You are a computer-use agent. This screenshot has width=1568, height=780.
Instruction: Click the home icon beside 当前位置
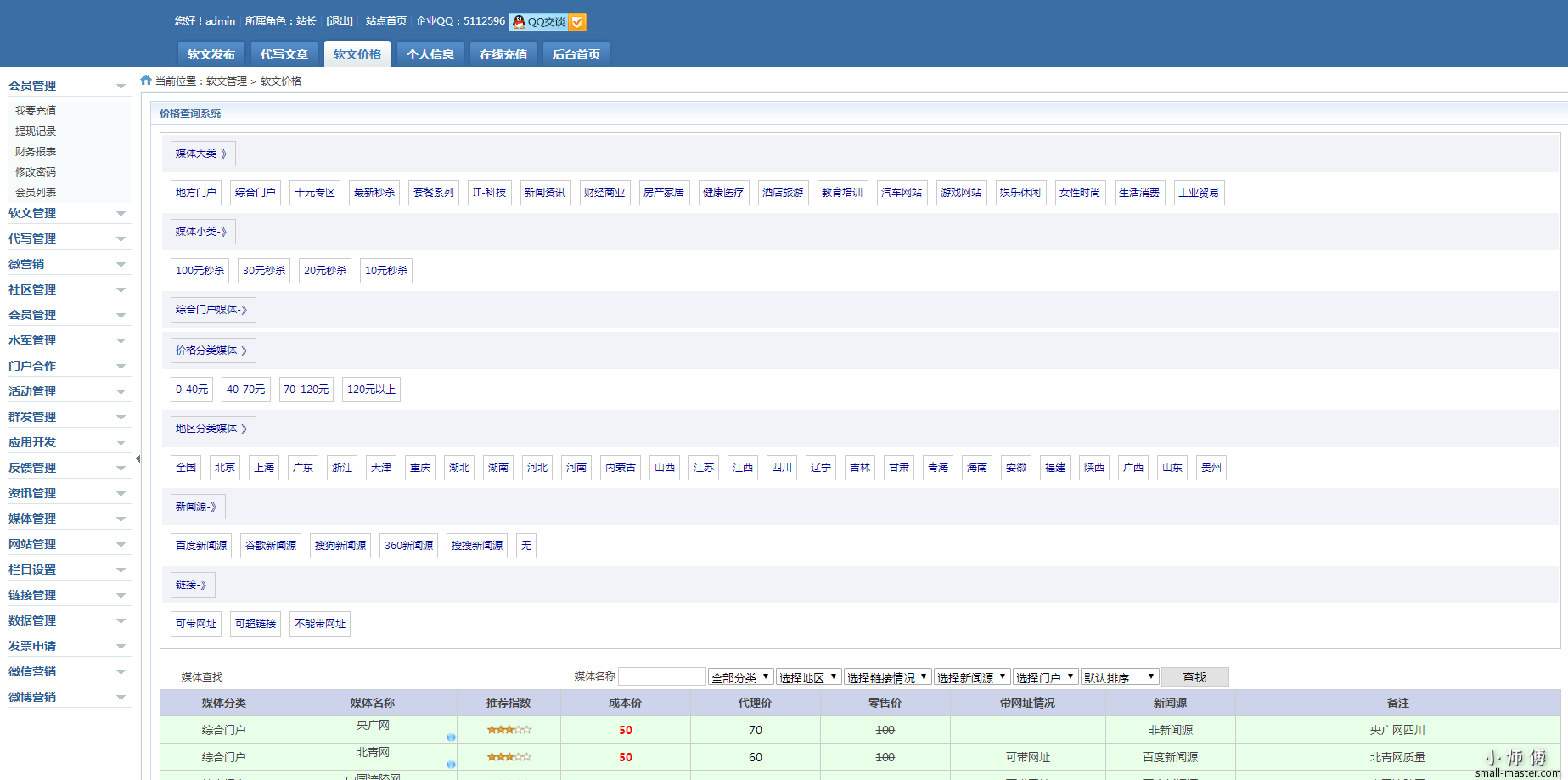pyautogui.click(x=146, y=80)
